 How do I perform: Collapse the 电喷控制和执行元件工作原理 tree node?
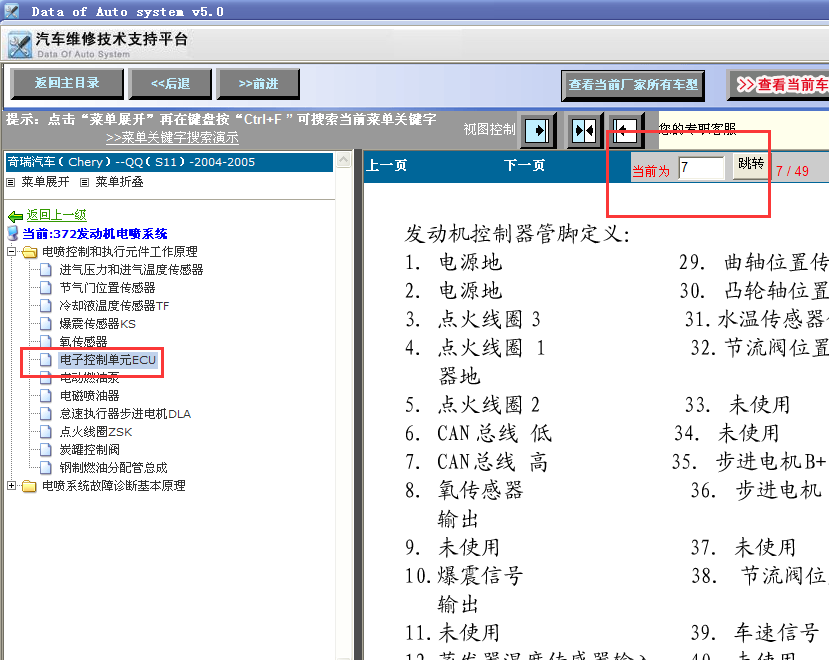12,252
